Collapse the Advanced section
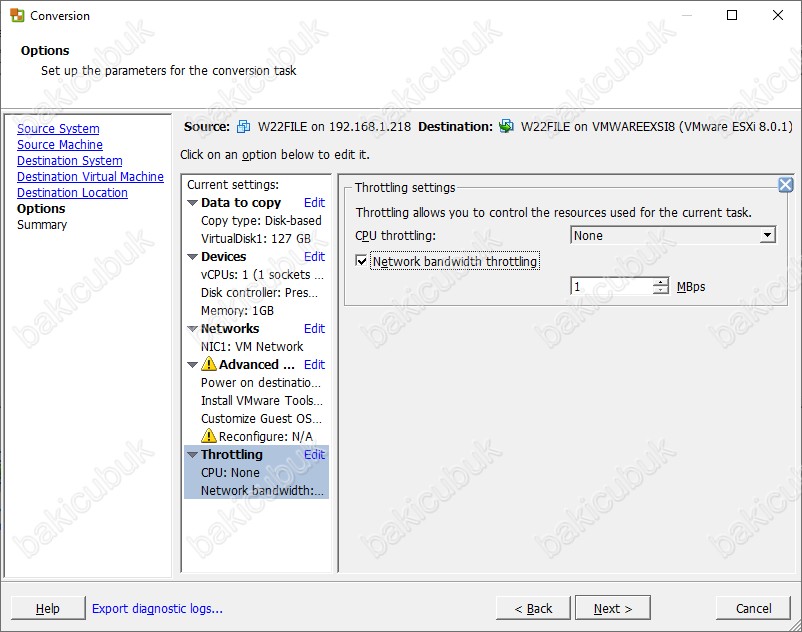This screenshot has width=802, height=632. coord(192,365)
